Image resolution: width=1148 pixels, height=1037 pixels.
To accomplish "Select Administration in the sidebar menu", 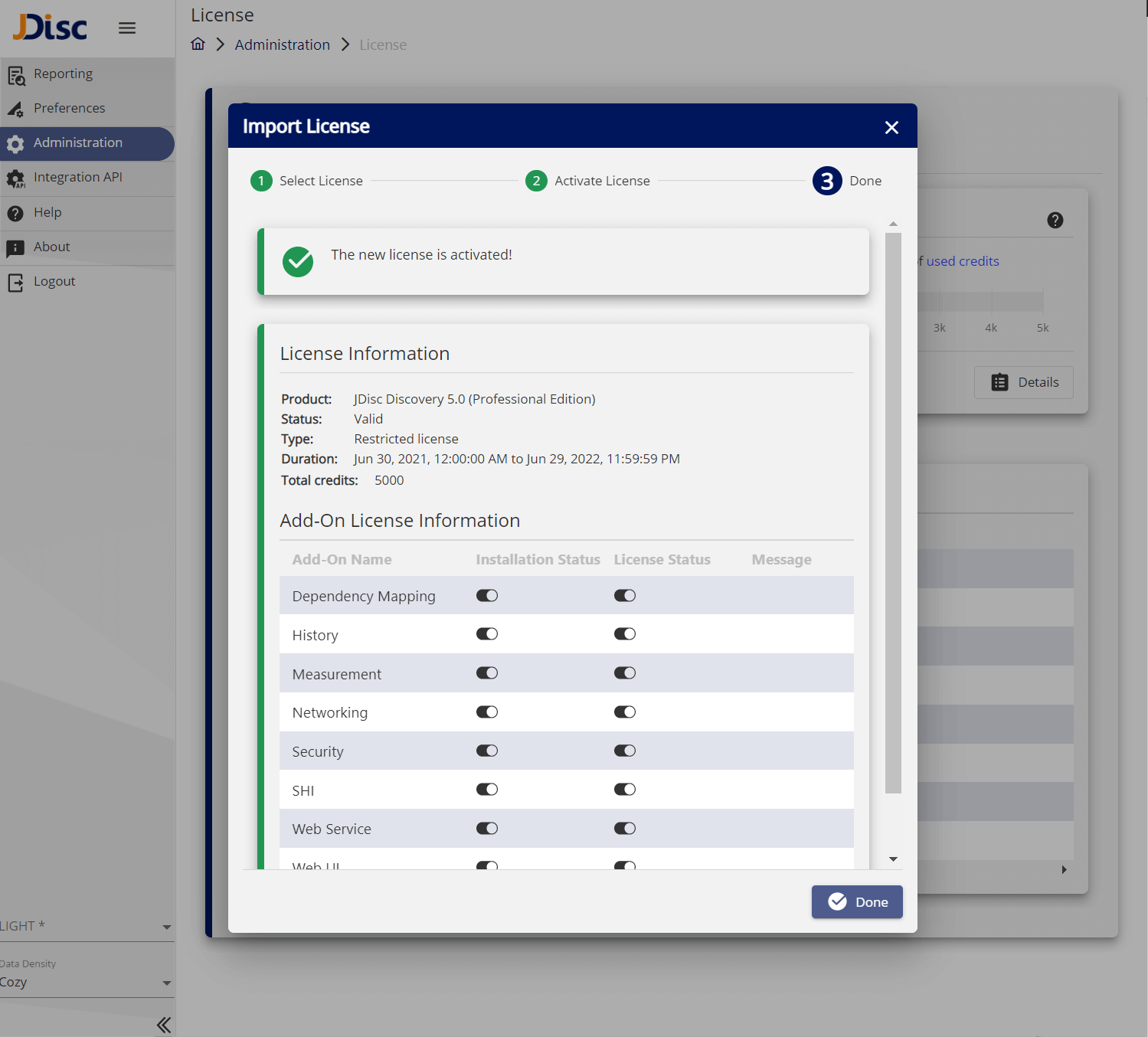I will 77,143.
